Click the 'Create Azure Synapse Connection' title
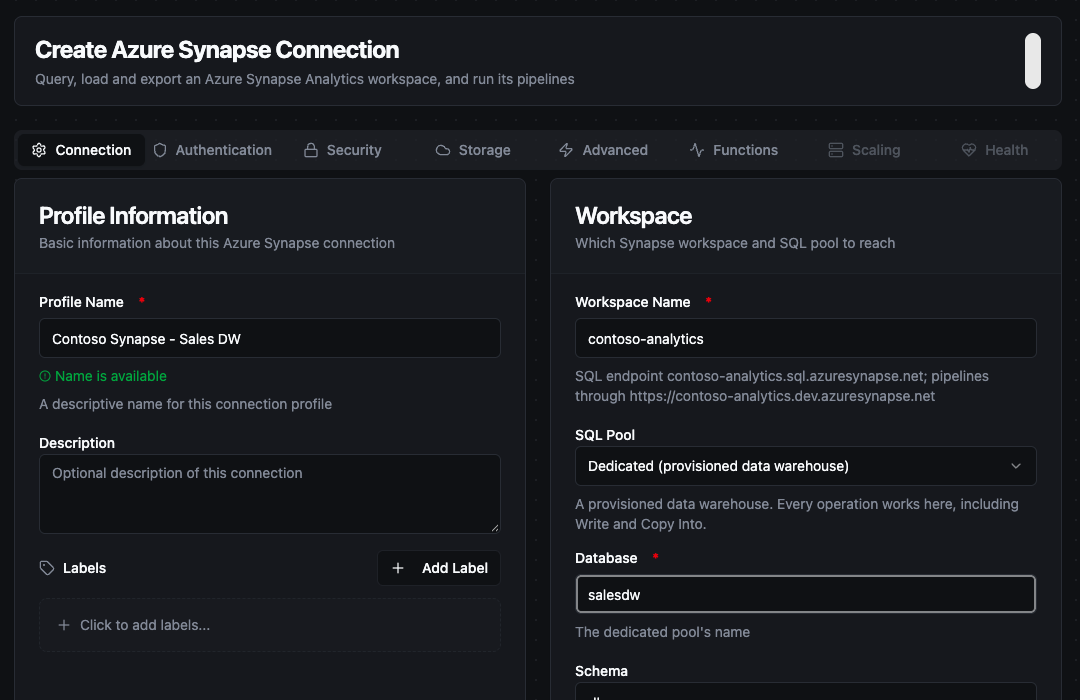This screenshot has width=1080, height=700. [x=217, y=50]
